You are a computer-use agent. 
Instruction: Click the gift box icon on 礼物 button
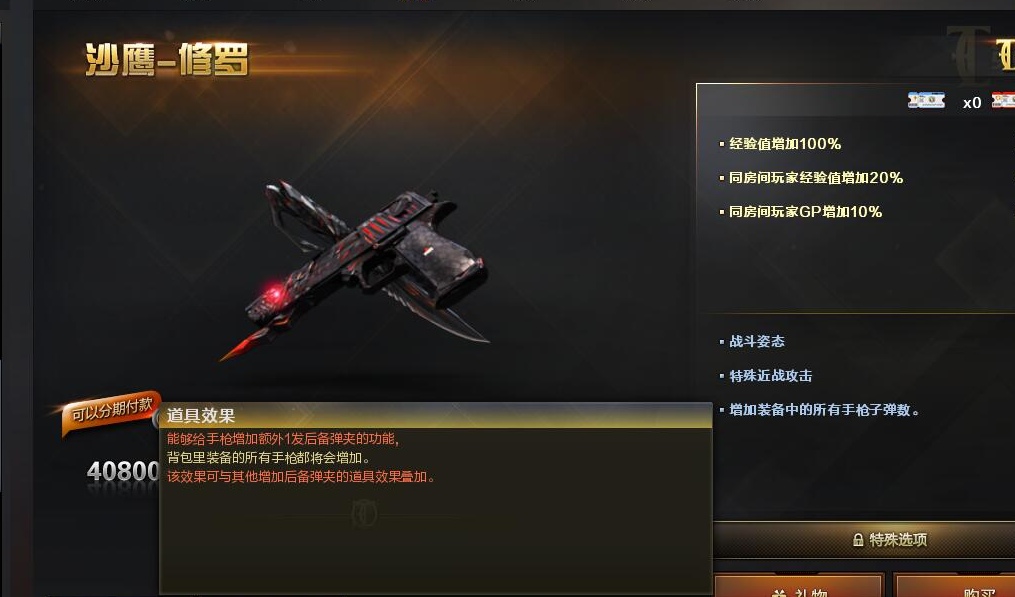click(x=779, y=592)
